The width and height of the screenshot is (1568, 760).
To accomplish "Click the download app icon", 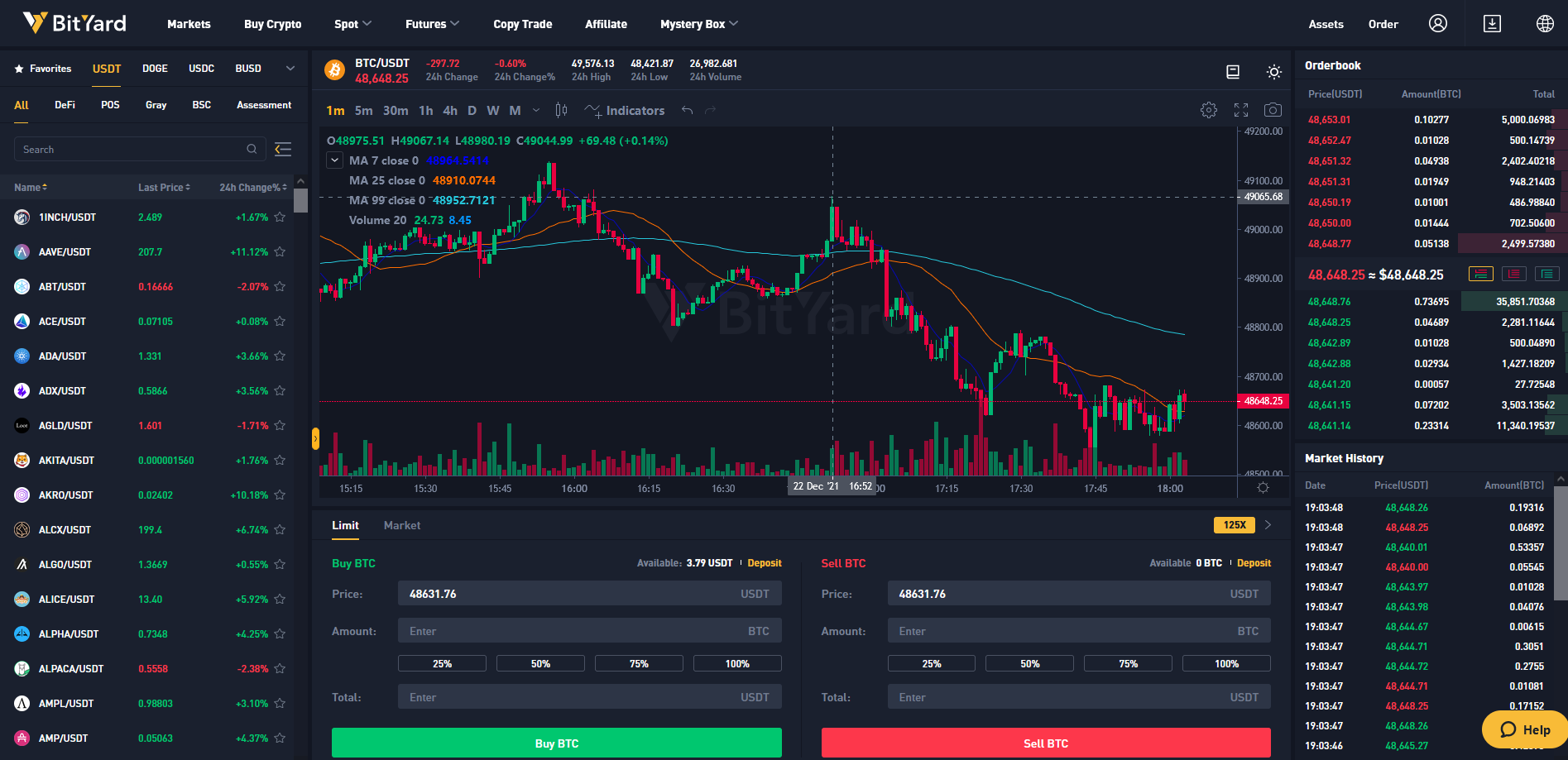I will point(1492,23).
